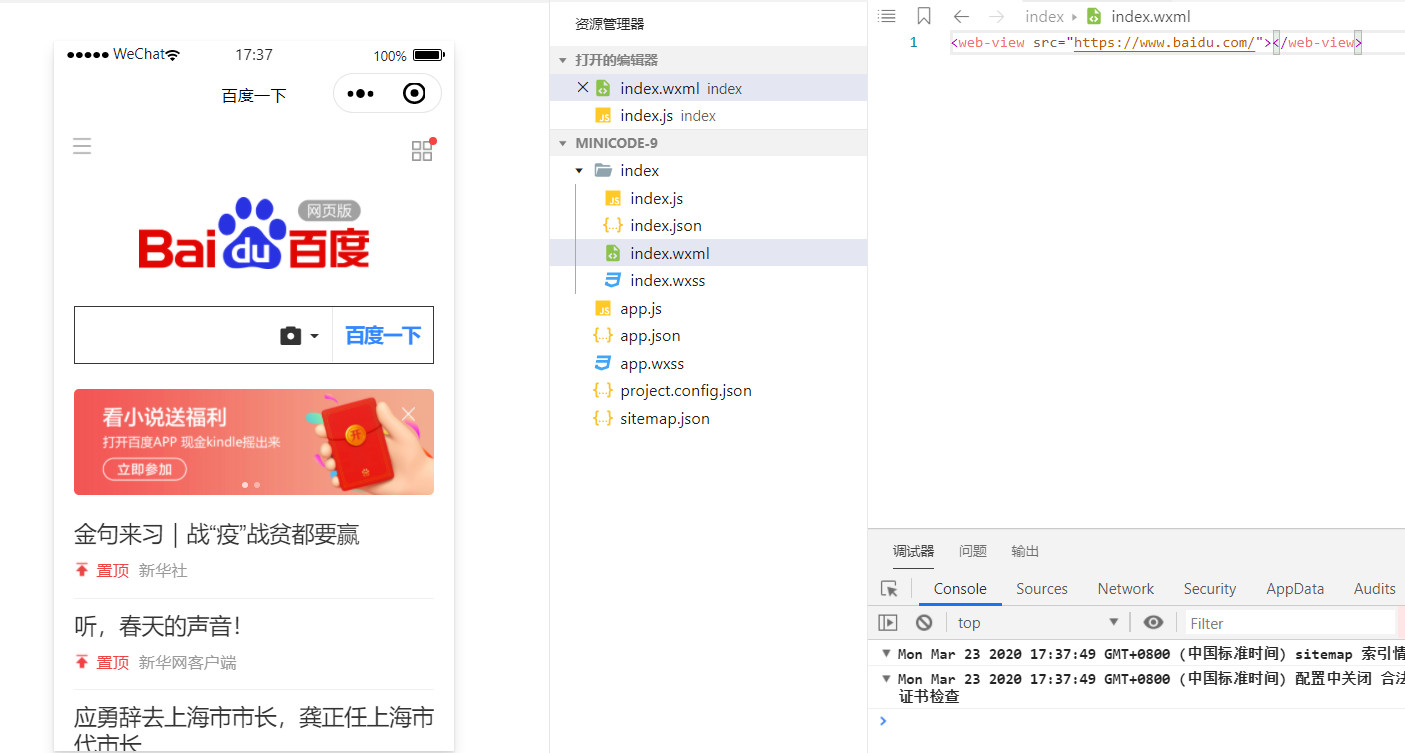Click the index breadcrumb segment
This screenshot has height=753, width=1405.
tap(1044, 17)
